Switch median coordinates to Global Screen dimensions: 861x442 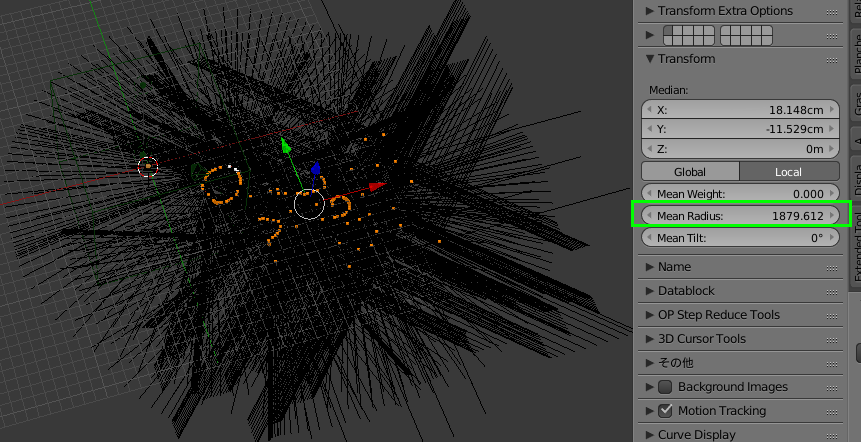[x=690, y=171]
